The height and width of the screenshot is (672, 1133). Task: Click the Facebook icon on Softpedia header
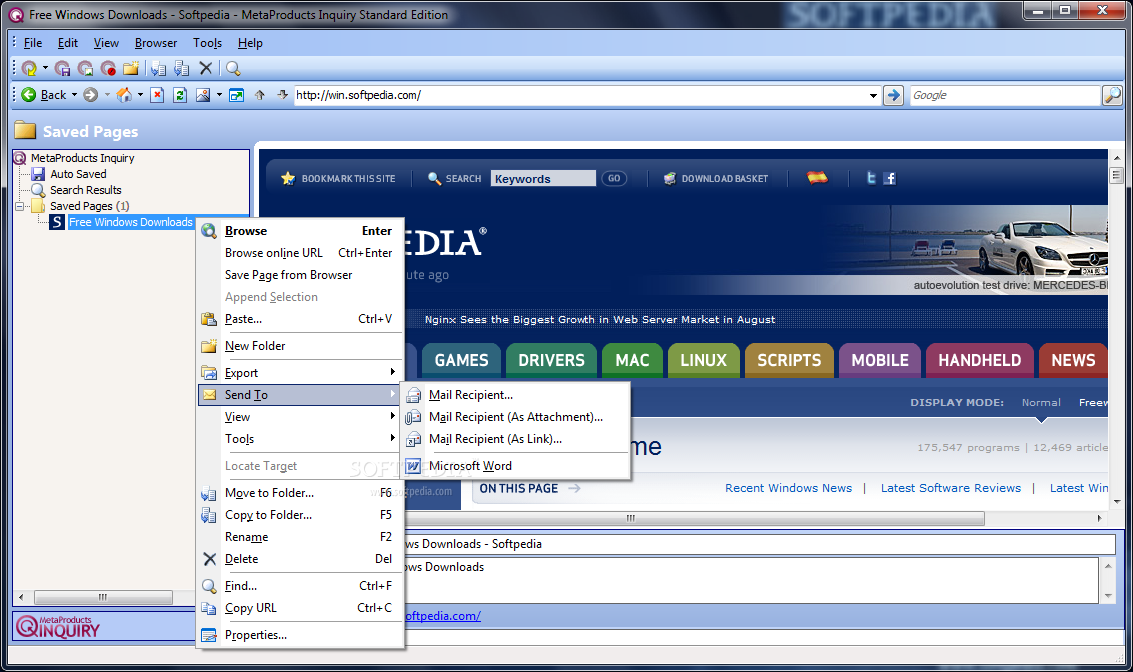pos(889,178)
